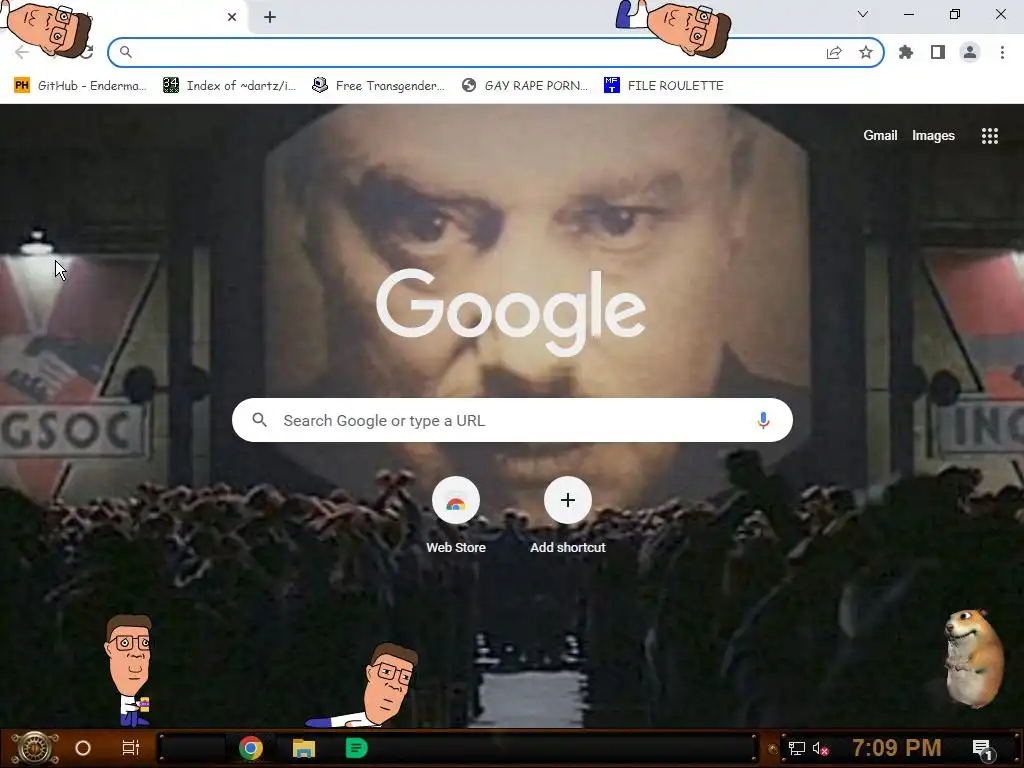Click the magnifier icon in Google search box
This screenshot has height=768, width=1024.
259,420
